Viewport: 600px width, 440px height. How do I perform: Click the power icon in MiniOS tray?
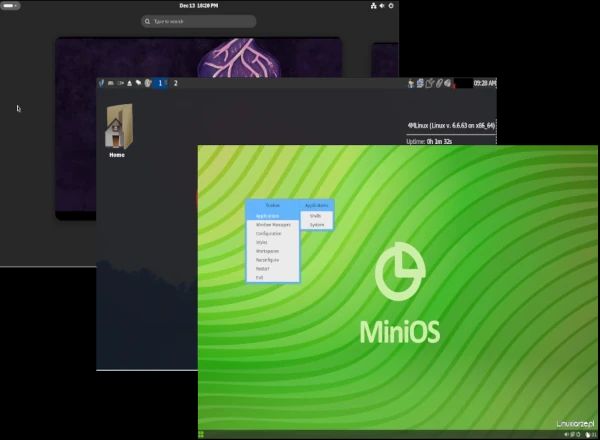pyautogui.click(x=578, y=435)
